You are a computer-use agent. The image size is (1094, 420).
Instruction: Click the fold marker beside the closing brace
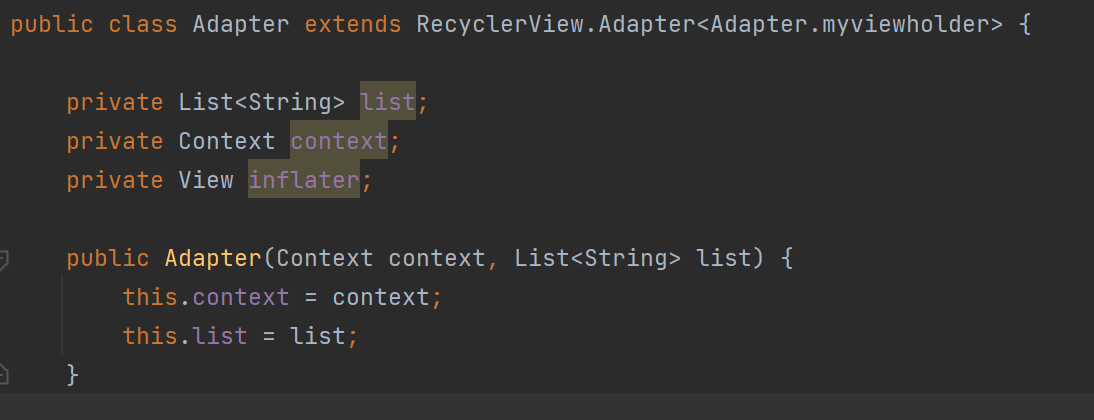tap(5, 373)
